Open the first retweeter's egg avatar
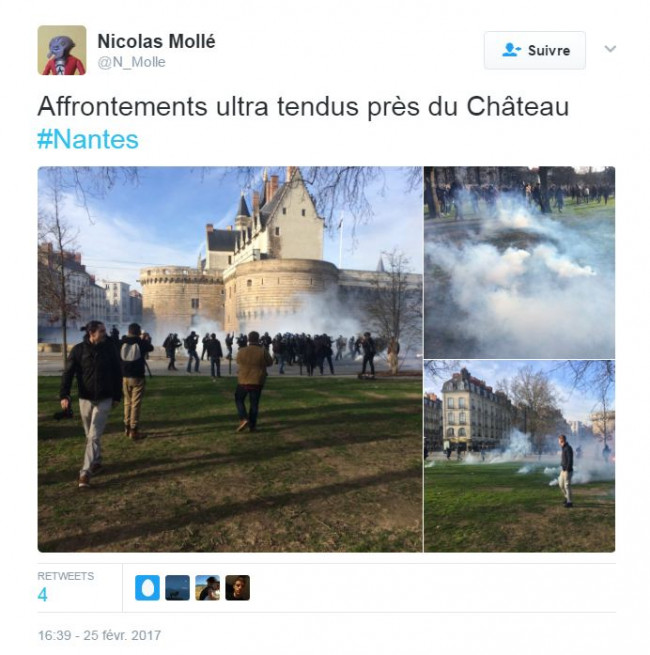Screen dimensions: 650x655 147,588
